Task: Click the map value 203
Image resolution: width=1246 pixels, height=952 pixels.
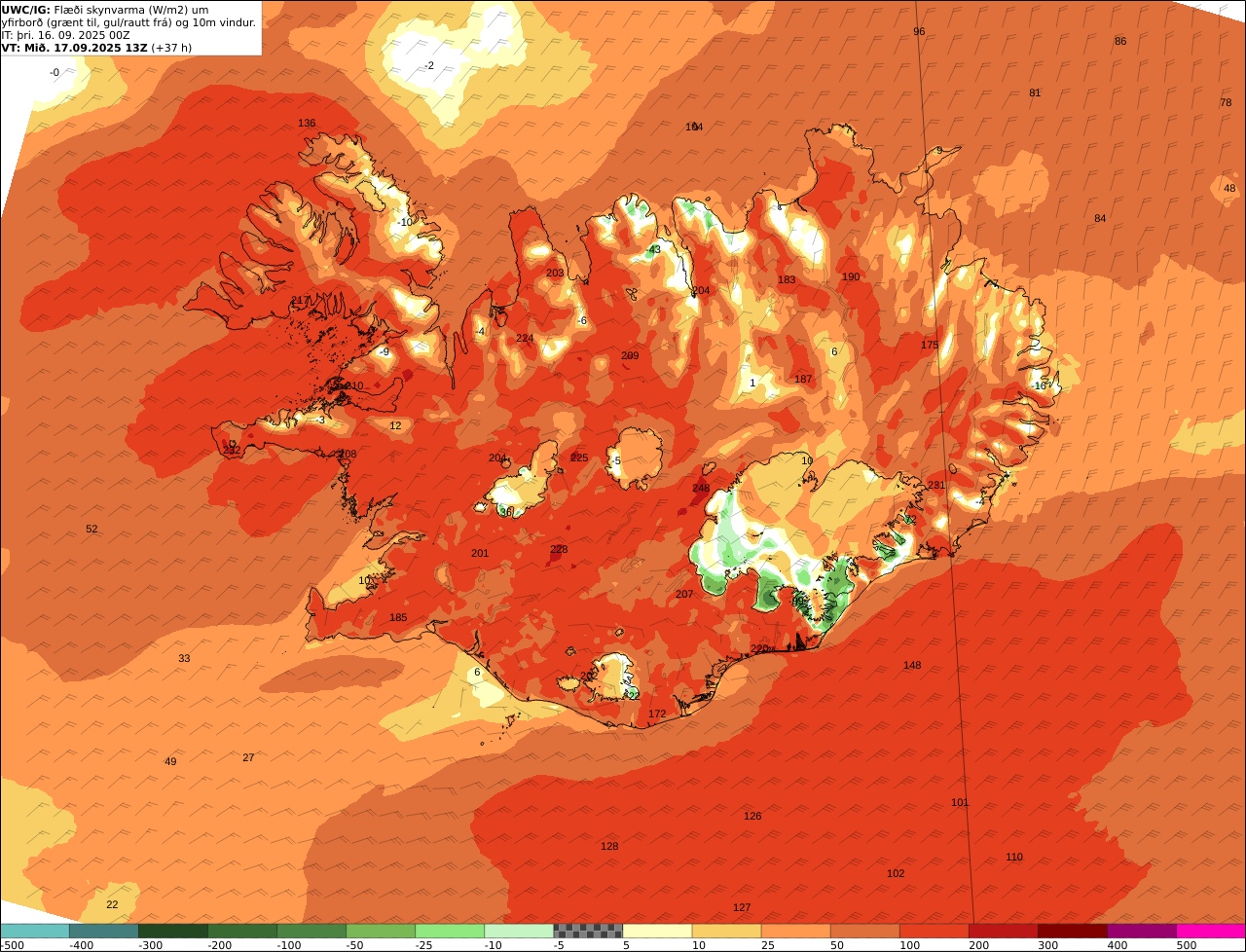Action: point(555,274)
